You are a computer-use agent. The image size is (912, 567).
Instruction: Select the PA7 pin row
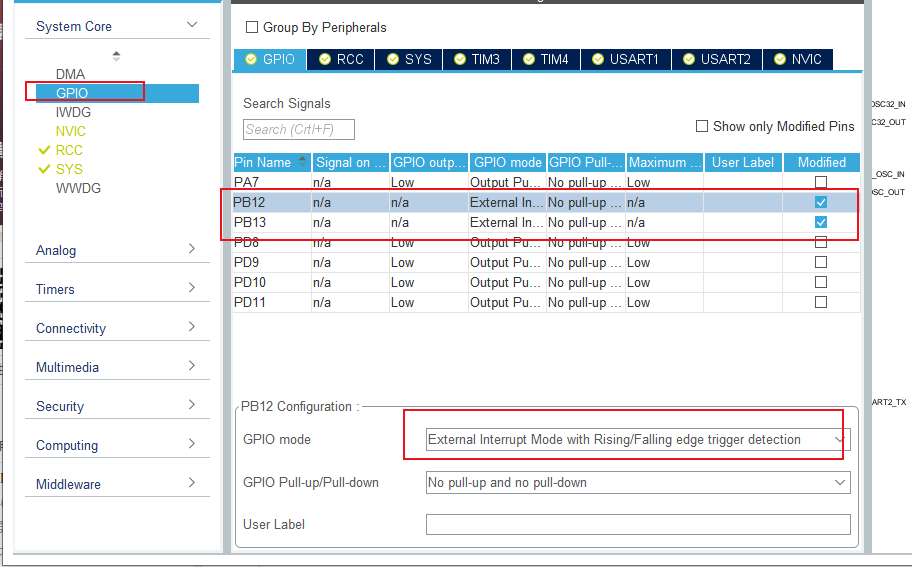(x=546, y=182)
